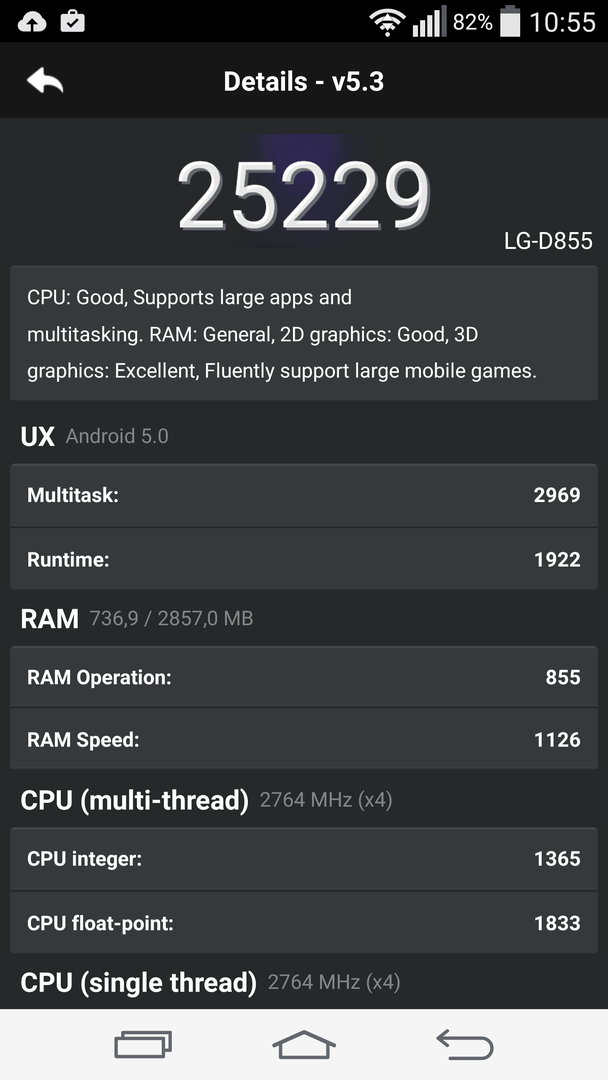Open the cloud upload notification icon
This screenshot has height=1080, width=608.
[x=32, y=22]
